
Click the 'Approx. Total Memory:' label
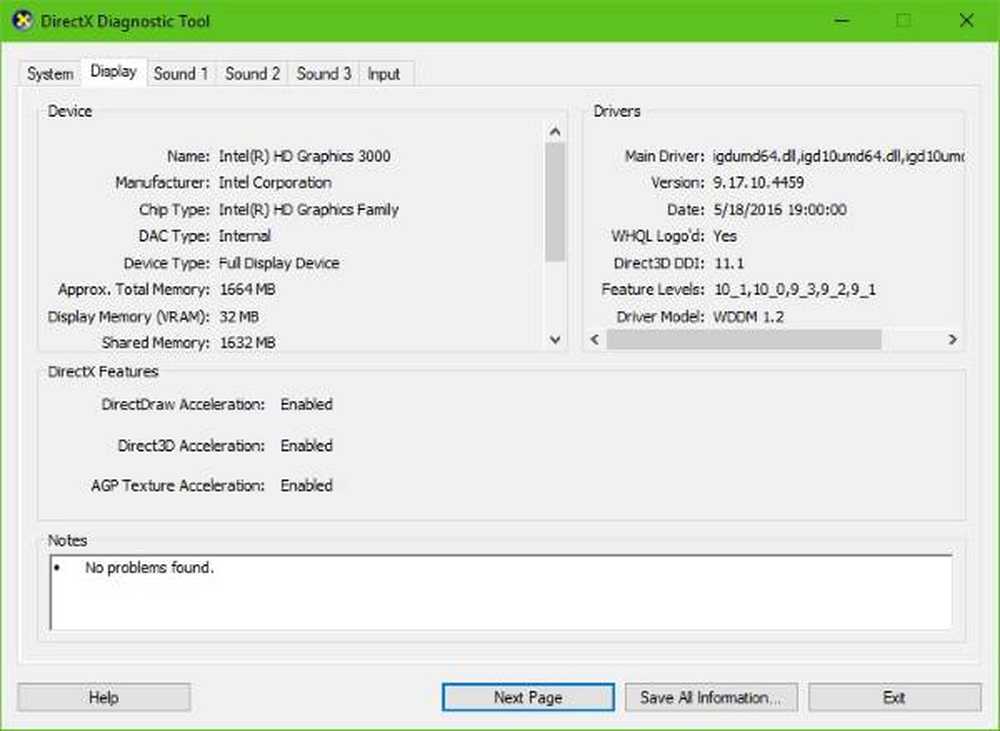pyautogui.click(x=134, y=290)
